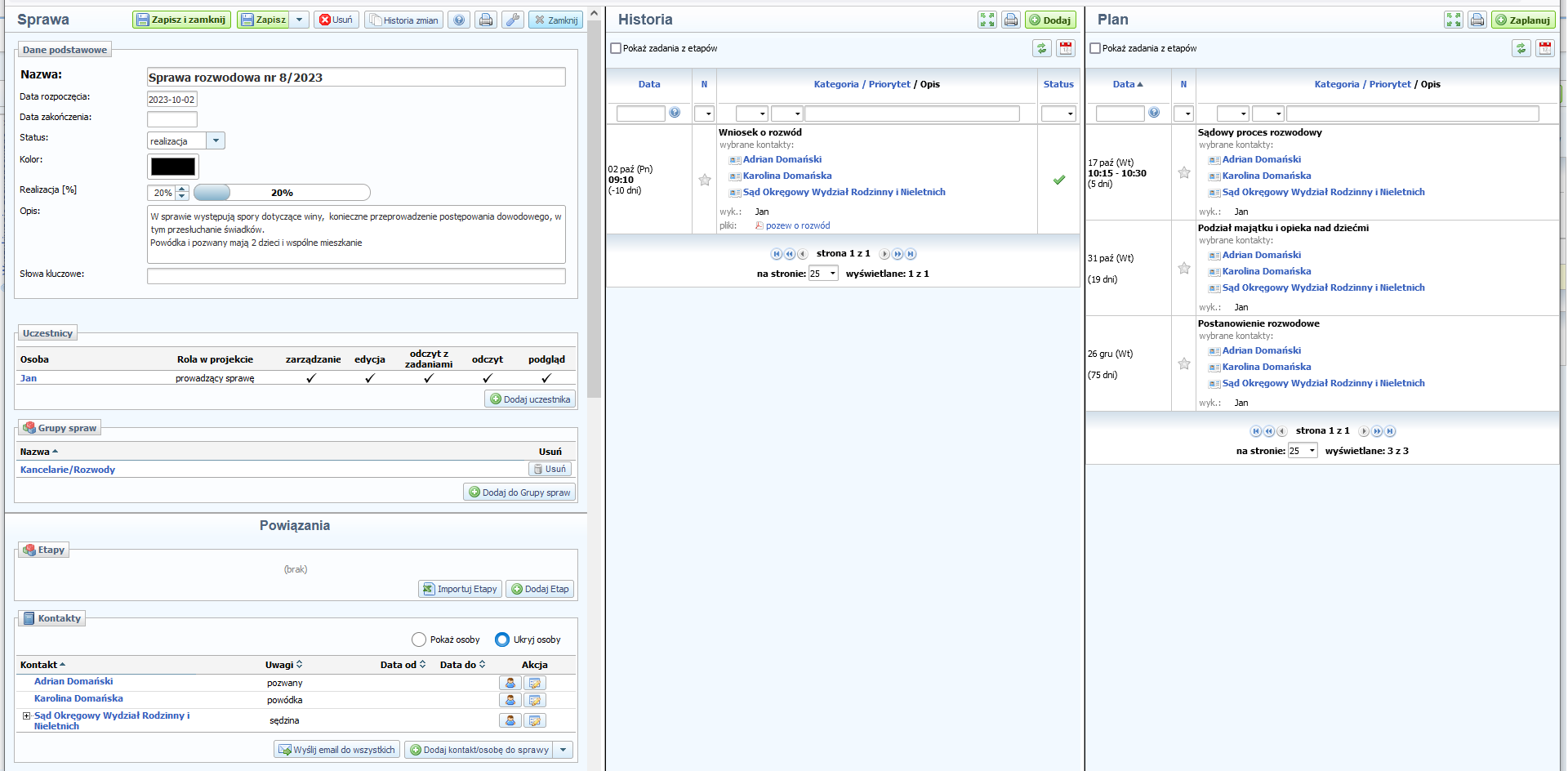Click the printer icon in Sprawa toolbar
The height and width of the screenshot is (771, 1568).
tap(486, 20)
